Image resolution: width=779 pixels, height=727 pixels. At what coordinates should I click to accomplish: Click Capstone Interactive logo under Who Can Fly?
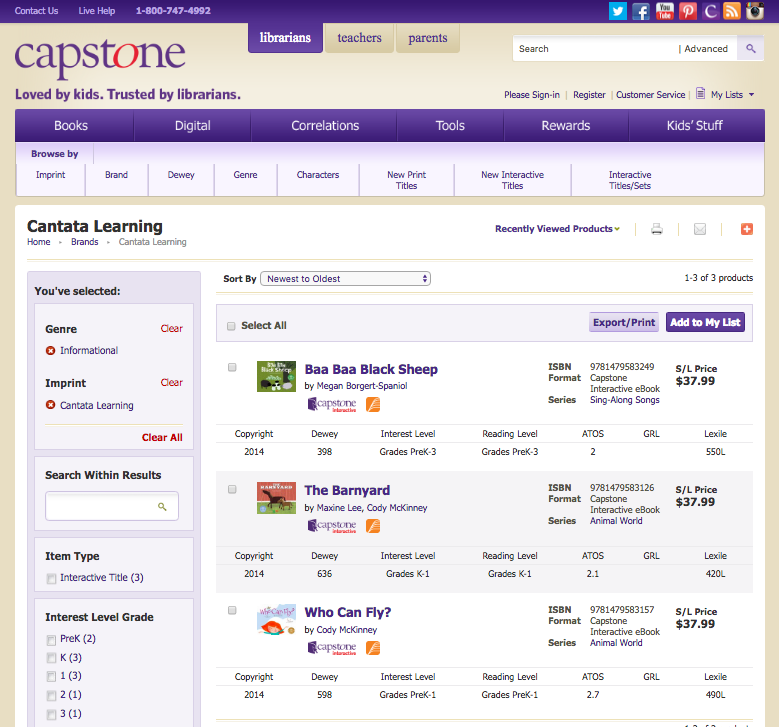point(332,648)
